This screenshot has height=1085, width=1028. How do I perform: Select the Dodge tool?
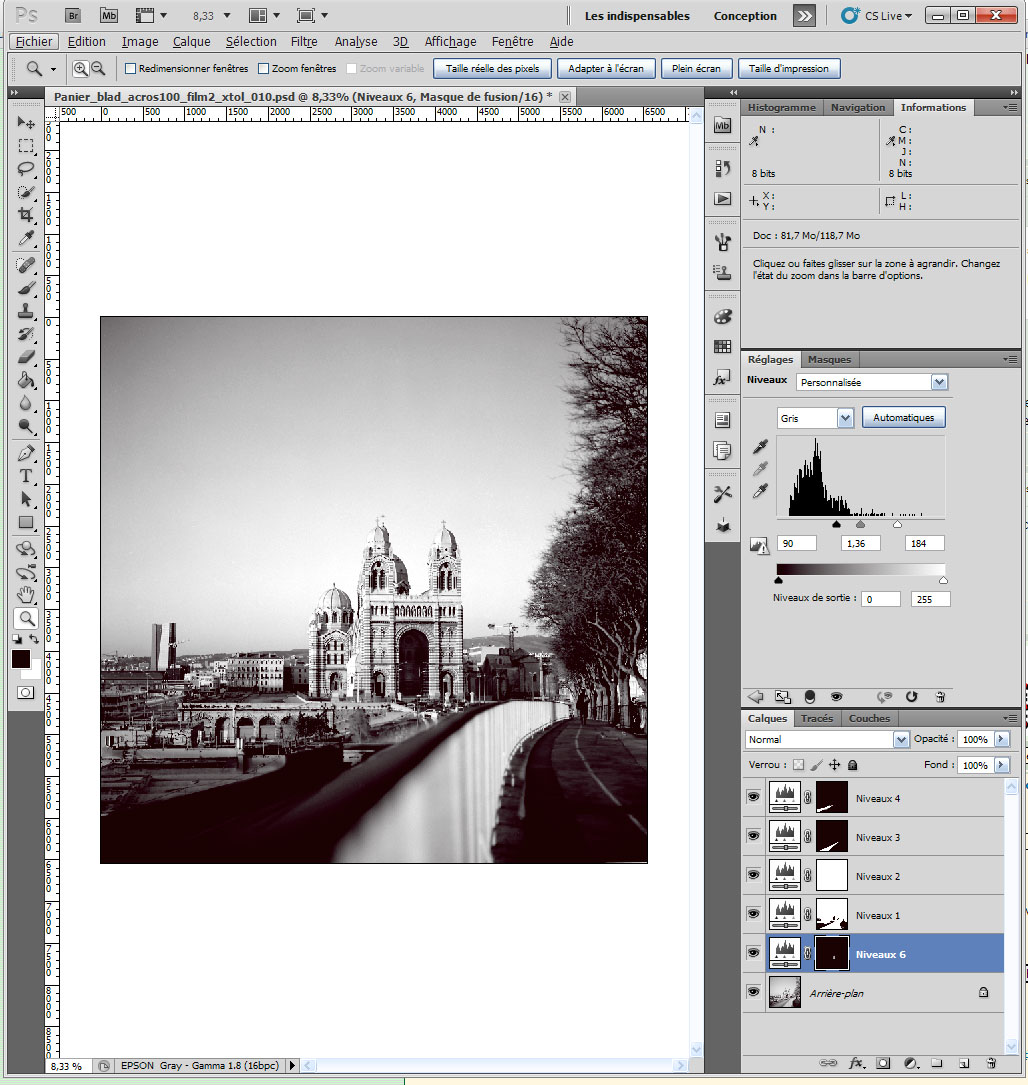(x=26, y=426)
